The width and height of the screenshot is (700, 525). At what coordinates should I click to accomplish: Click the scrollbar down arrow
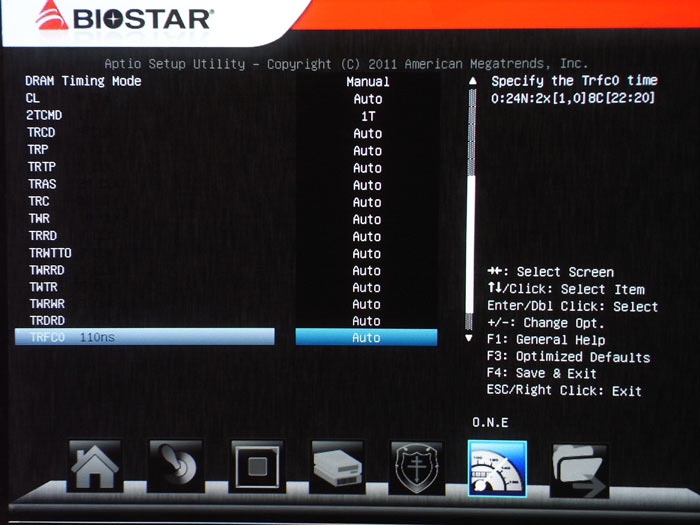click(x=469, y=338)
